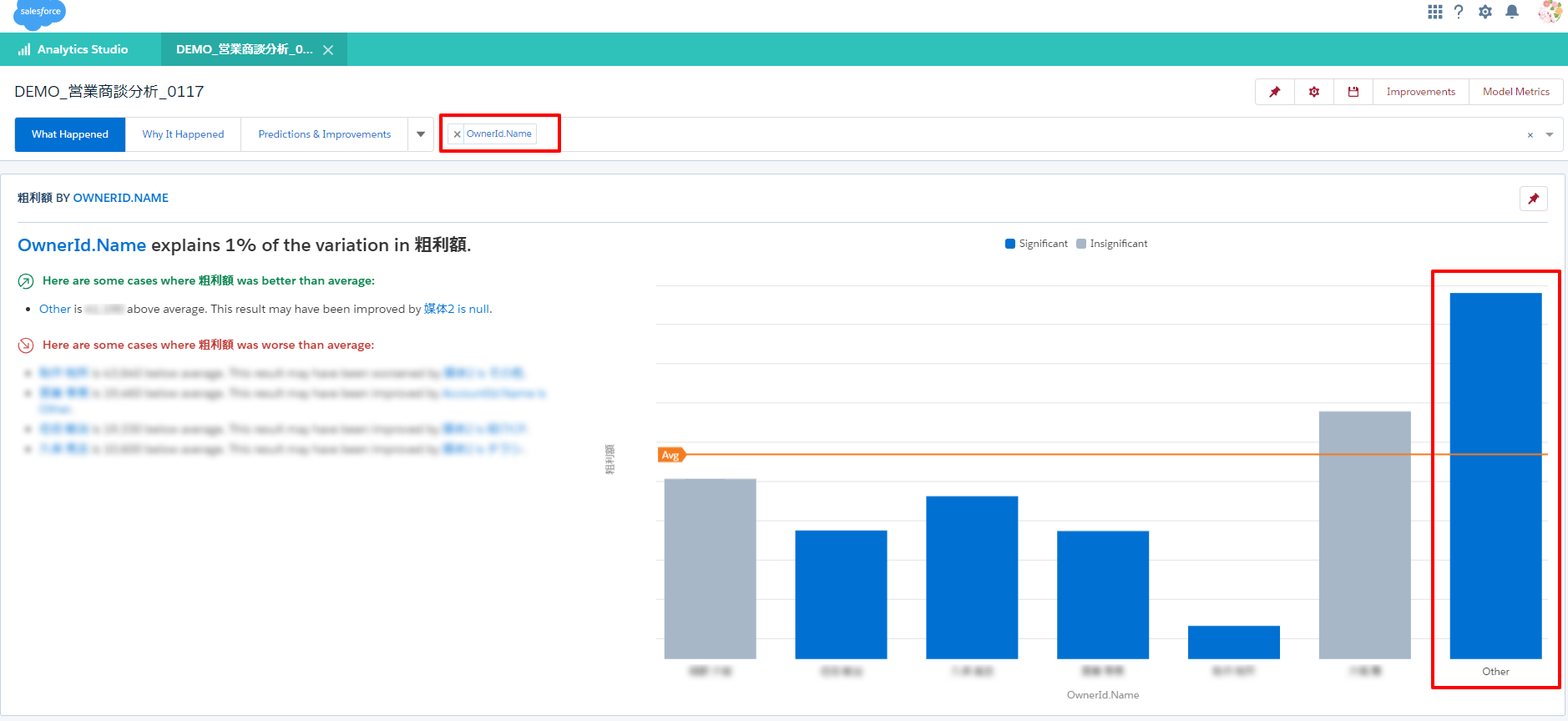1568x721 pixels.
Task: Switch to the Why It Happened tab
Action: coord(183,134)
